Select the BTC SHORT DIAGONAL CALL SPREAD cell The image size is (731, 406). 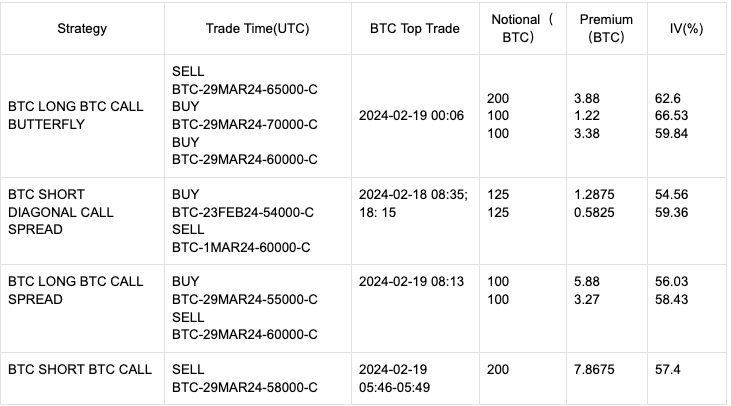61,211
